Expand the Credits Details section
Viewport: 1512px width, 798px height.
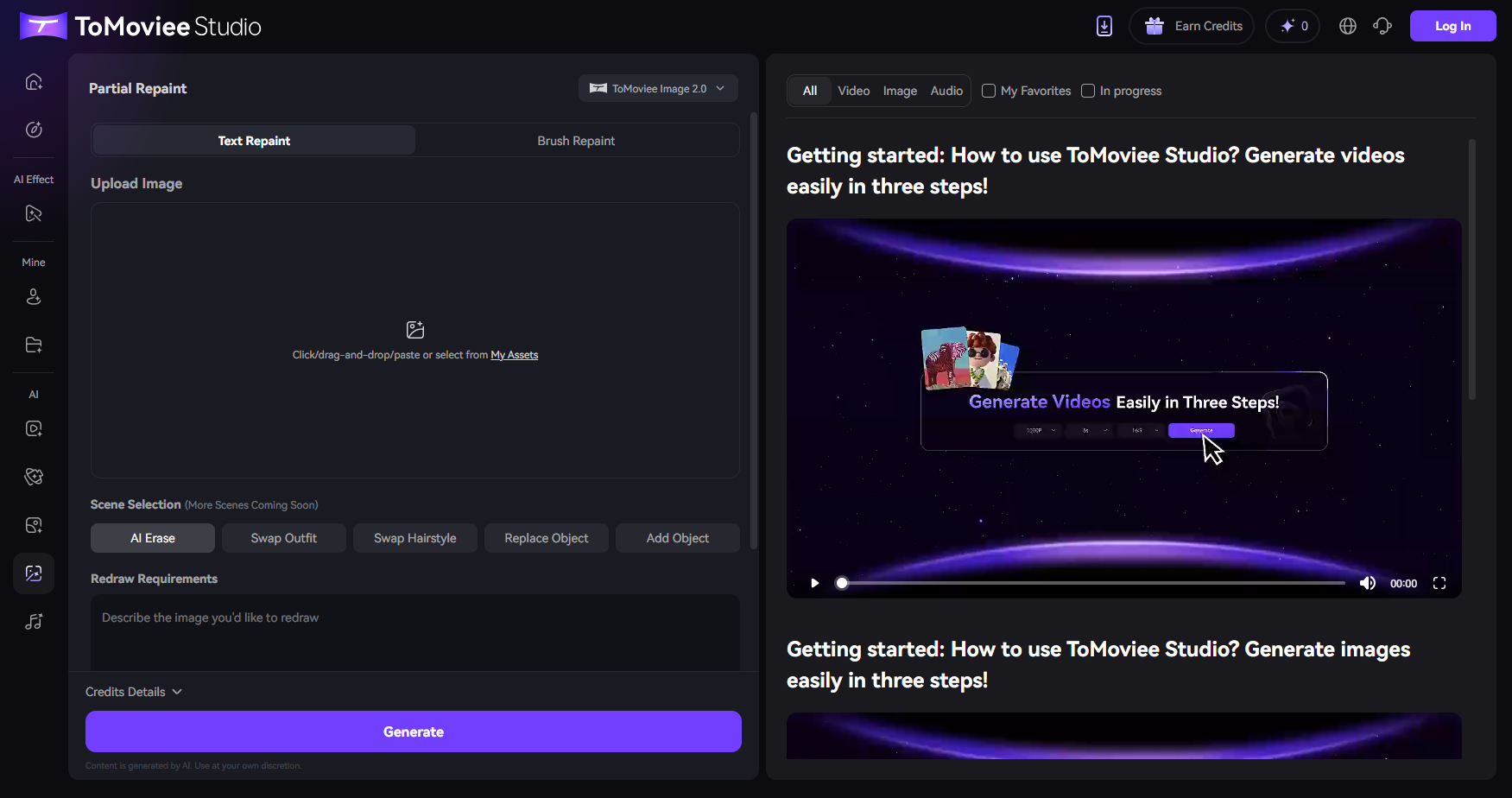(x=134, y=692)
